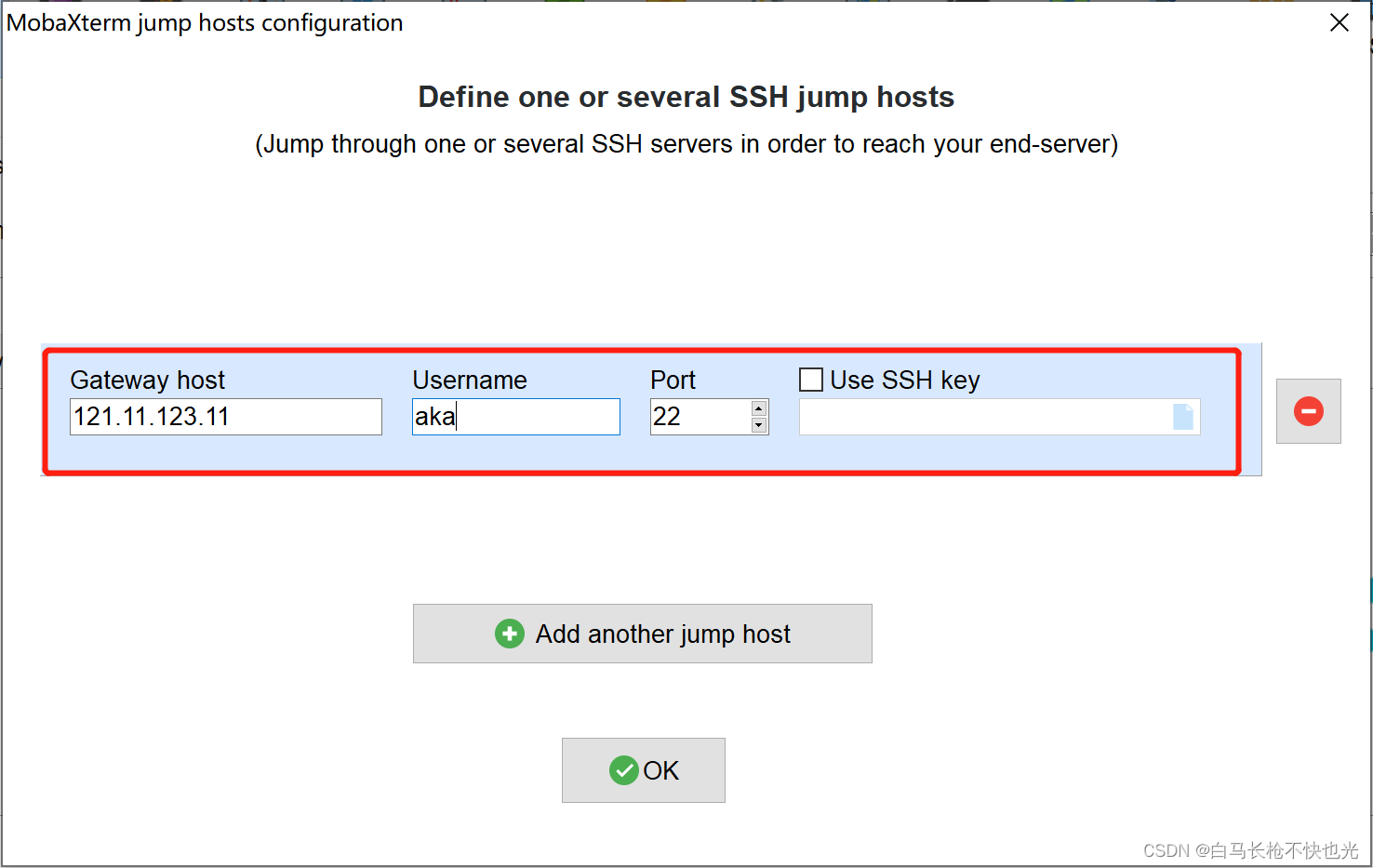Decrease port number with down arrow
This screenshot has width=1373, height=868.
759,425
